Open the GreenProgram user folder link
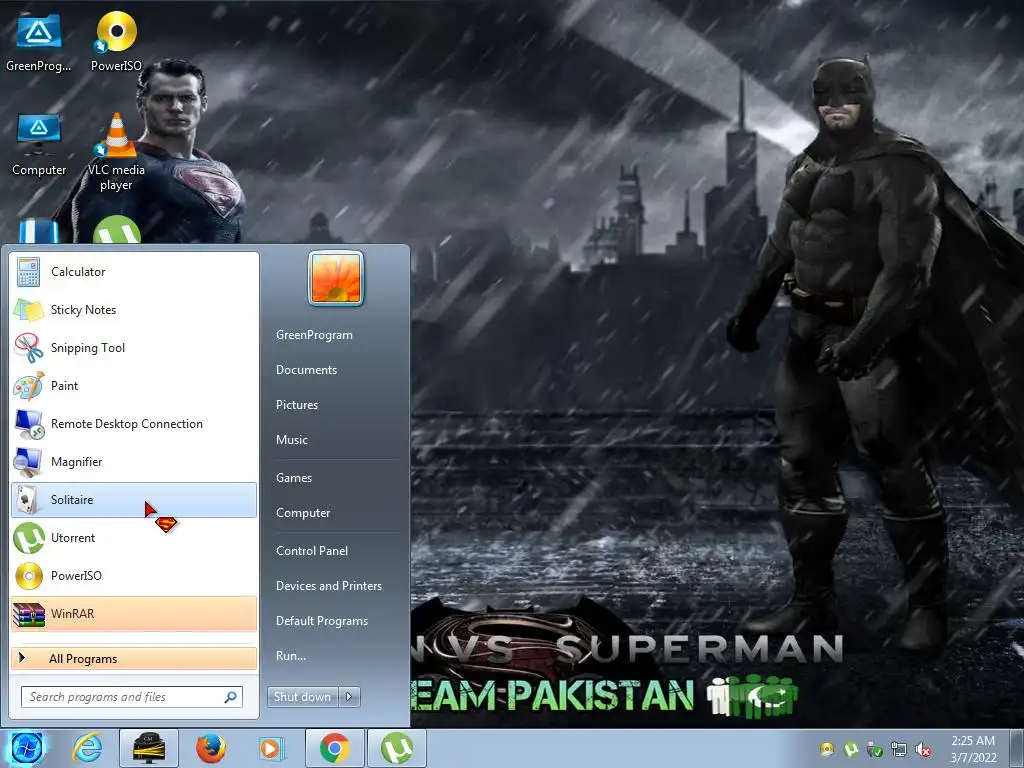 [314, 335]
